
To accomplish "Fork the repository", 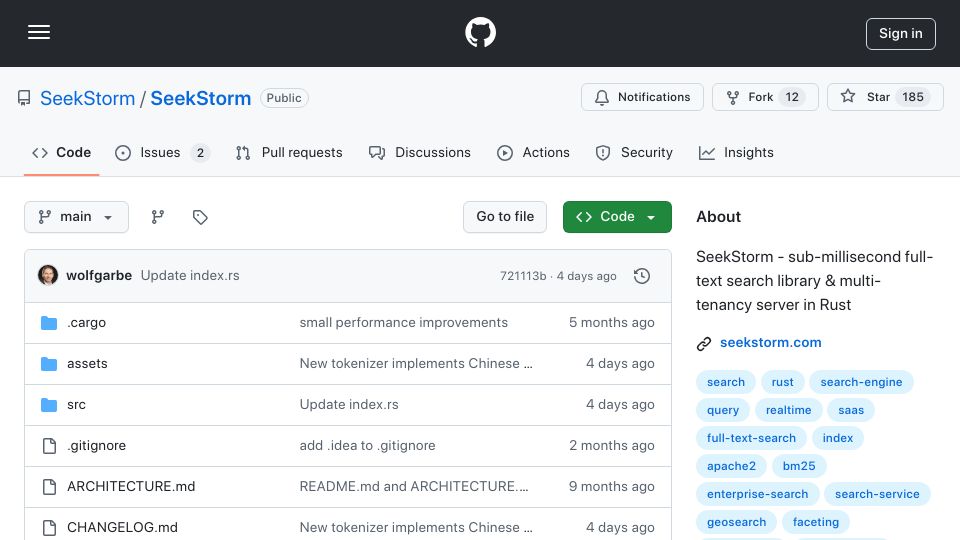I will click(x=765, y=97).
